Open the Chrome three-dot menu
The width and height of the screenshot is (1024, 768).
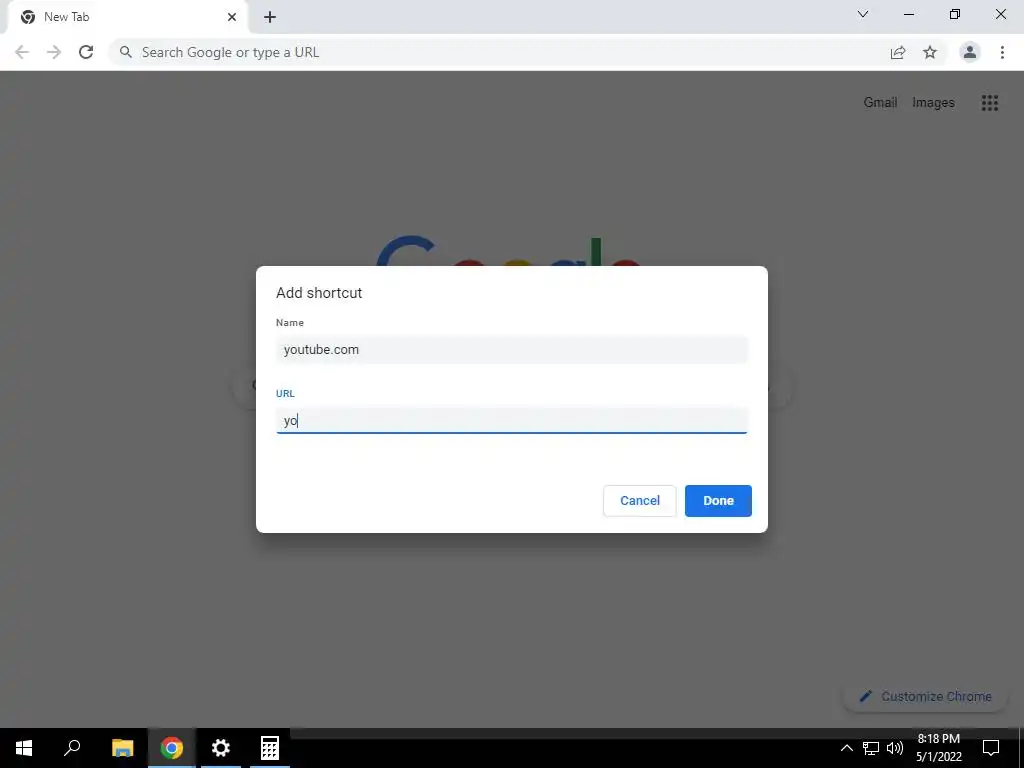(1002, 52)
